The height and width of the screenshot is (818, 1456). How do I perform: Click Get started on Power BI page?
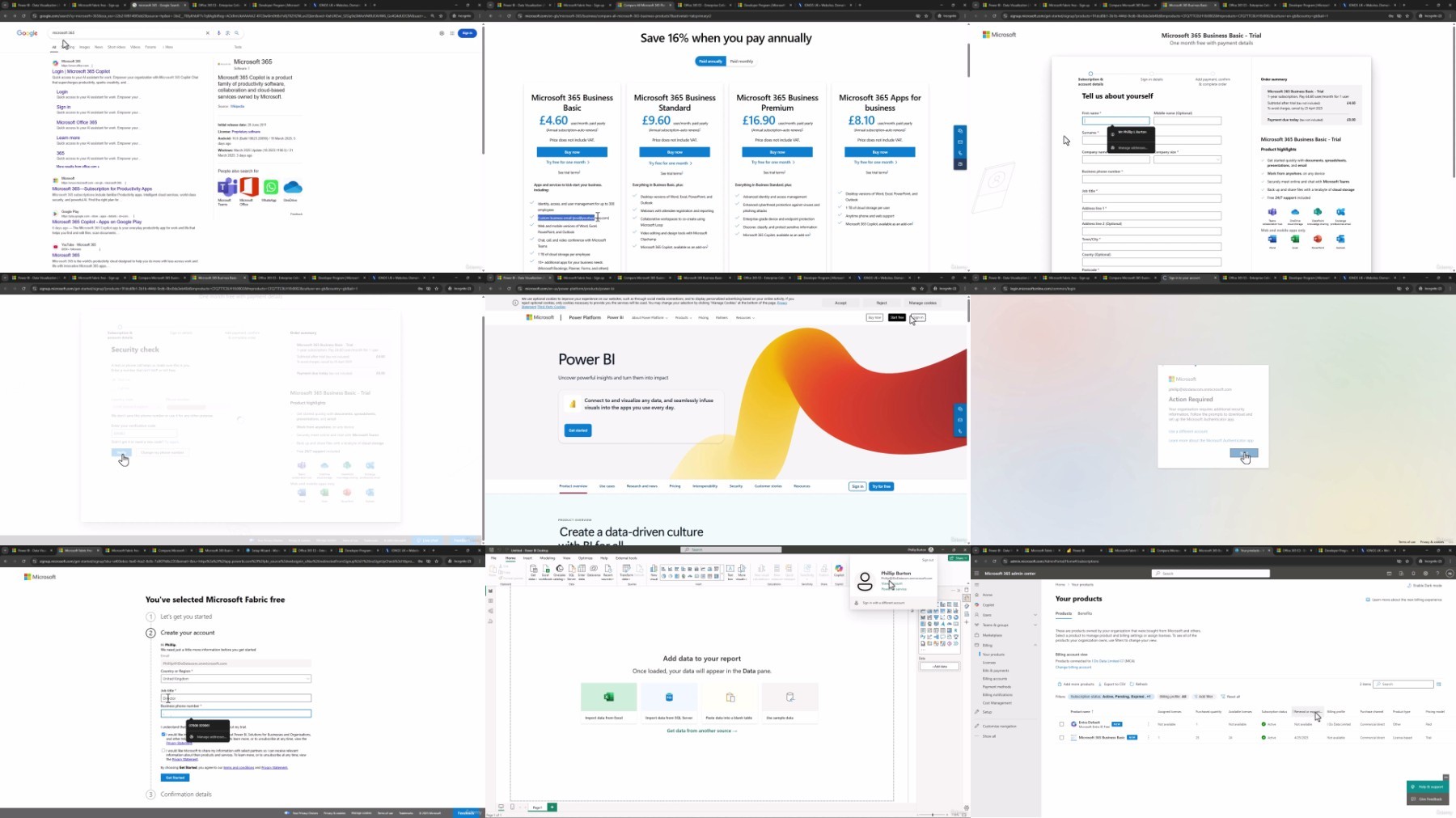click(578, 430)
